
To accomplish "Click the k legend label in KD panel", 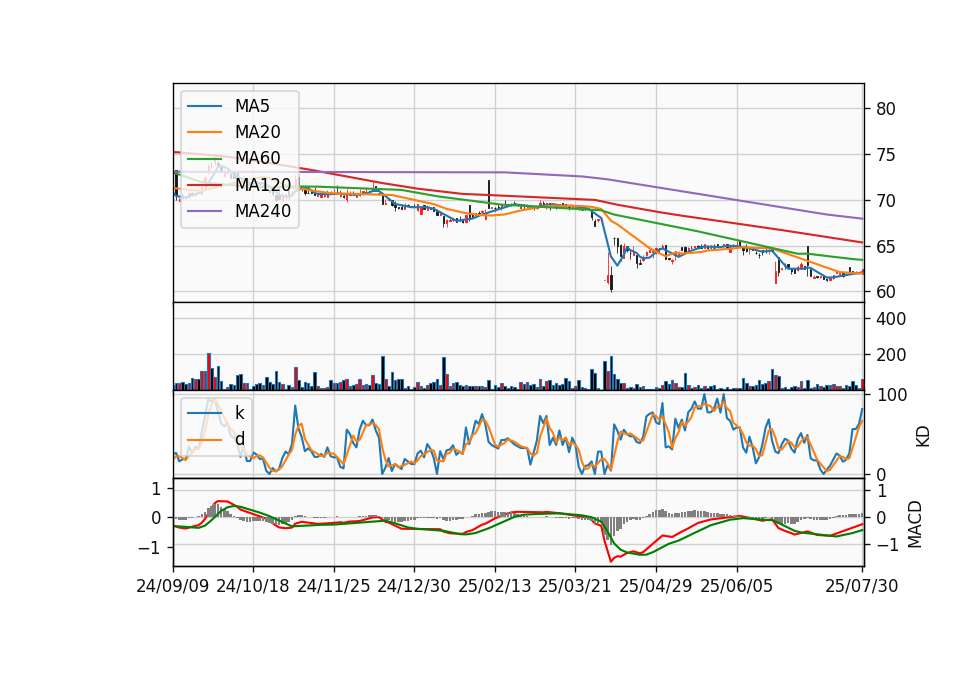I will click(x=239, y=413).
